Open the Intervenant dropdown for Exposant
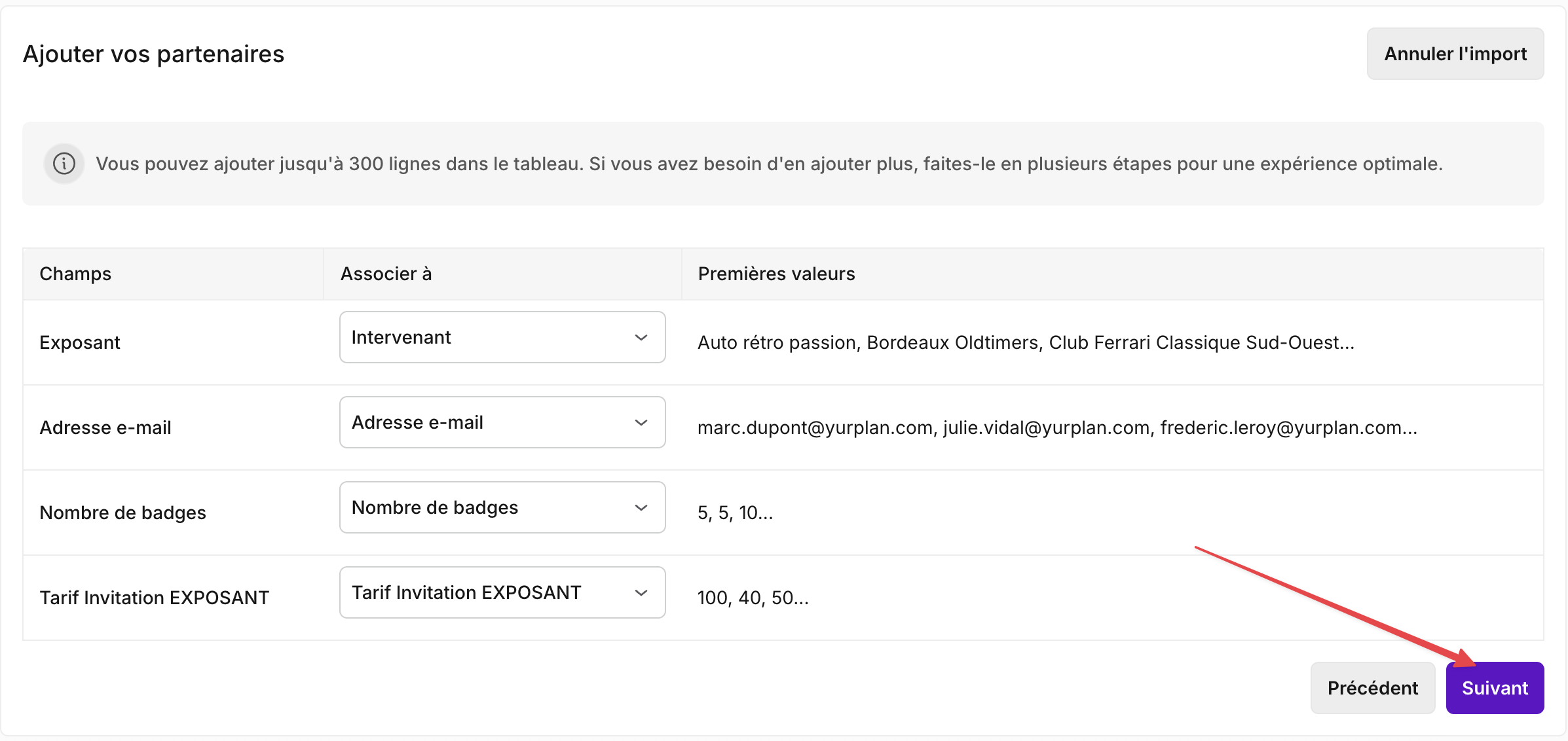This screenshot has width=1568, height=741. 502,337
